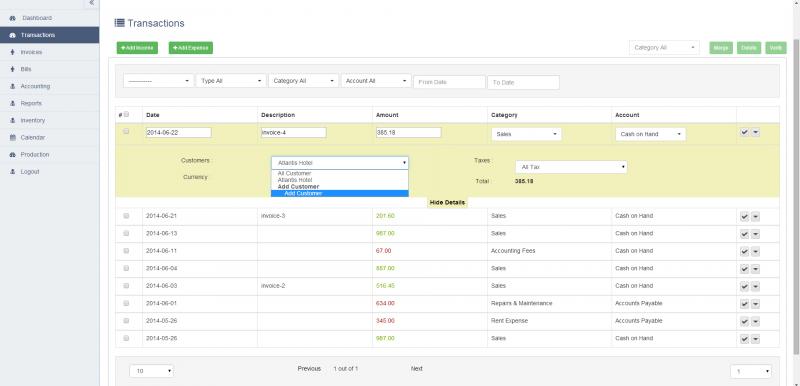Open the Cash on Hand account dropdown in the editing row
This screenshot has height=386, width=800.
(651, 134)
